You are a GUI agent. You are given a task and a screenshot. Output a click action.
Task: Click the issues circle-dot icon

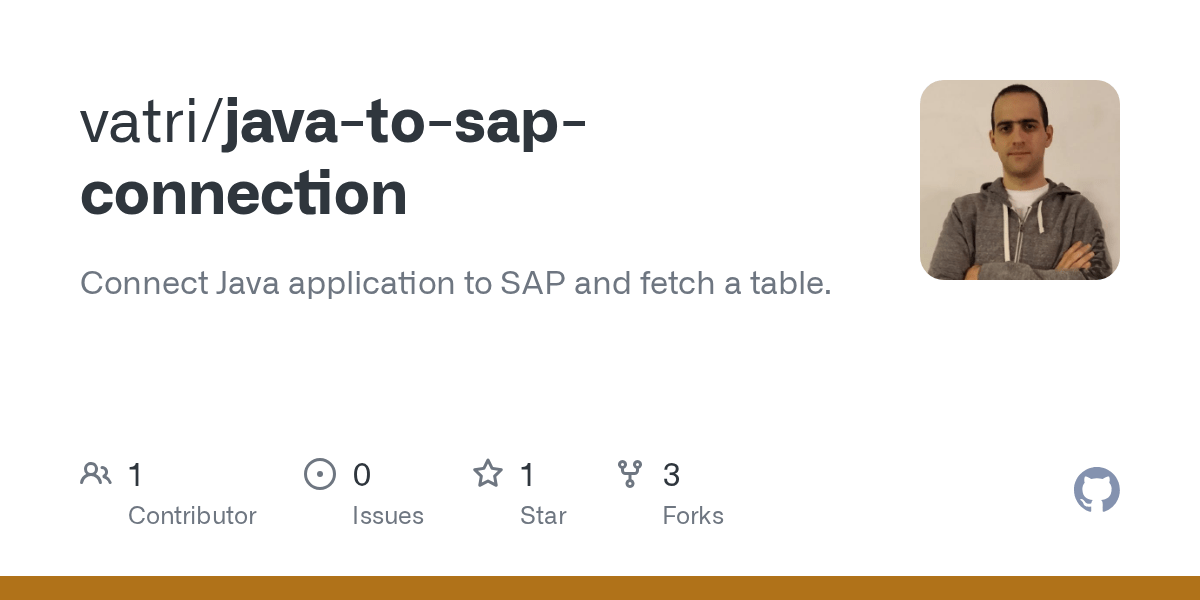coord(320,474)
